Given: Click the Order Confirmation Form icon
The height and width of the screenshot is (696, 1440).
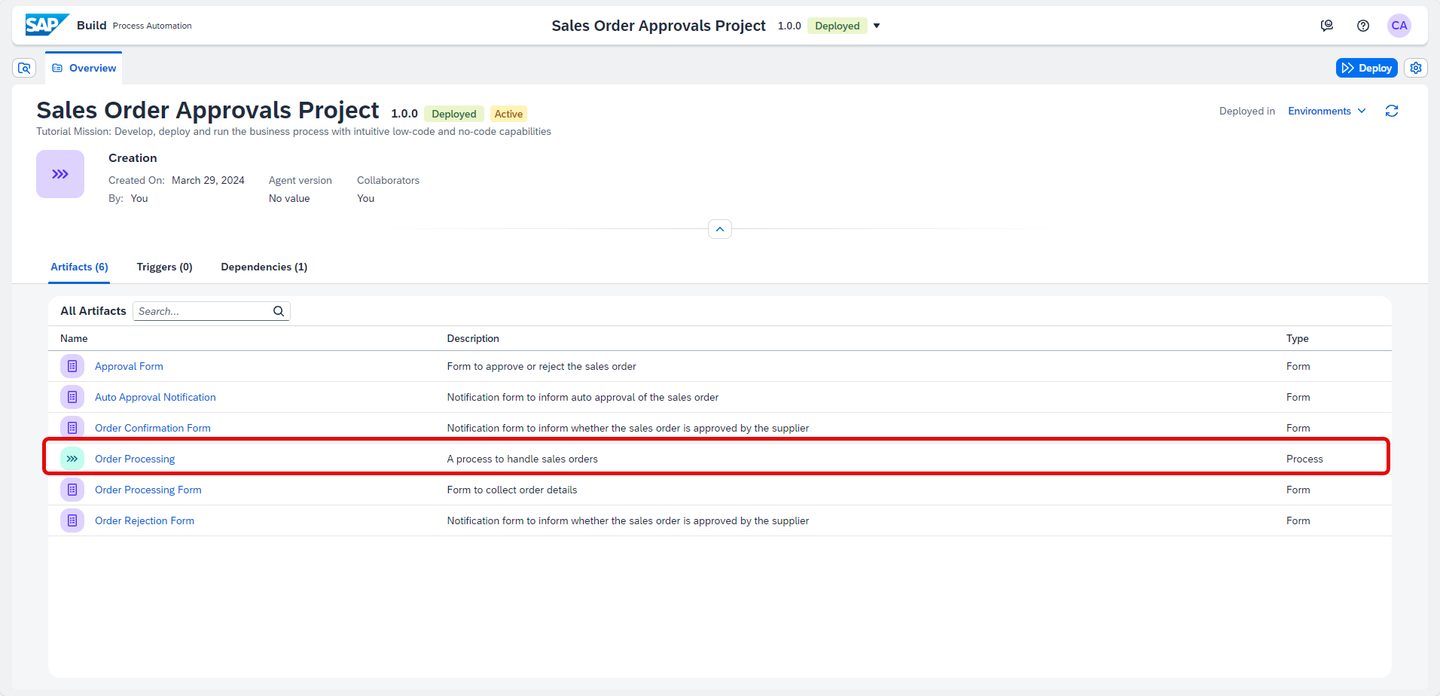Looking at the screenshot, I should (x=72, y=428).
